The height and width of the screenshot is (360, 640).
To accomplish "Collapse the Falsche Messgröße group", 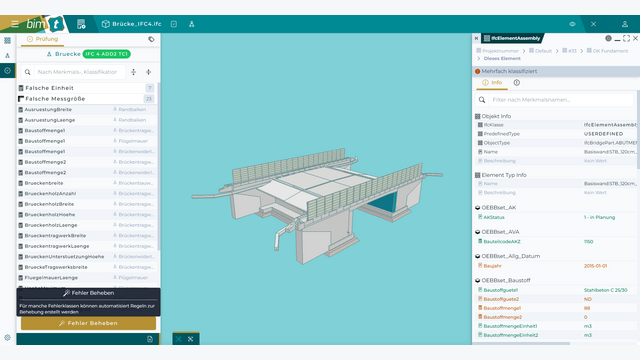I will (86, 99).
